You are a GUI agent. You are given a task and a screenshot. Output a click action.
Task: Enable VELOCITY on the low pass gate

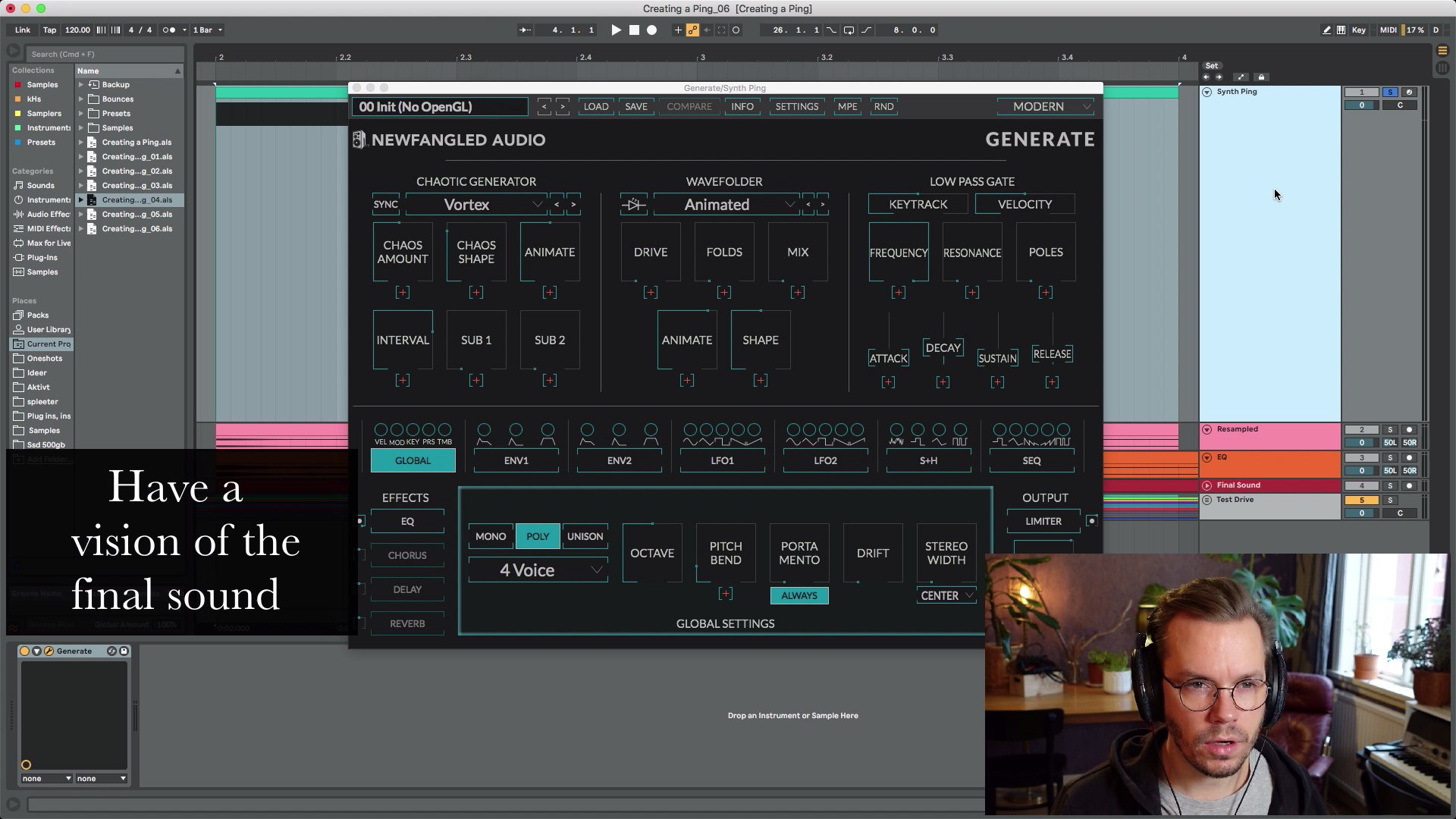point(1025,205)
